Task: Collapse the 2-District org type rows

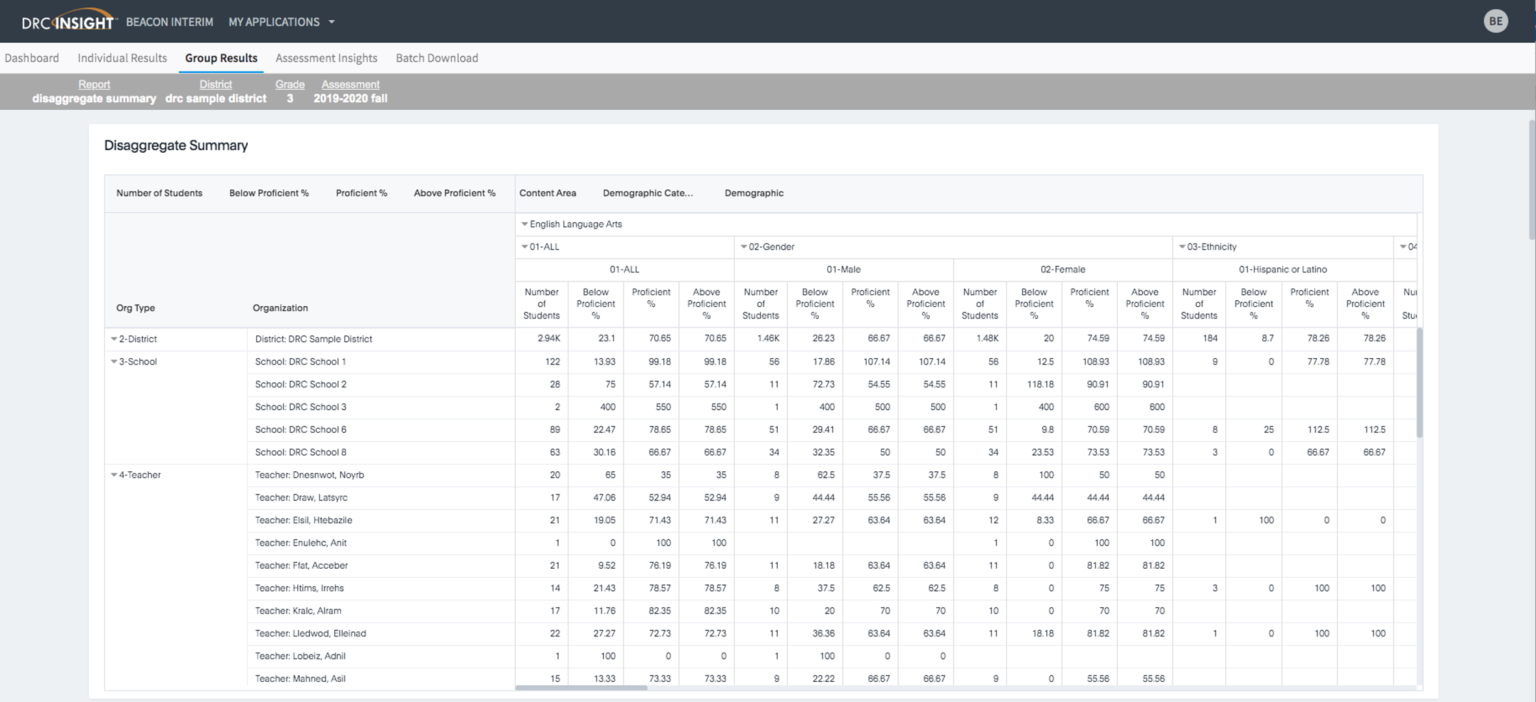Action: (114, 338)
